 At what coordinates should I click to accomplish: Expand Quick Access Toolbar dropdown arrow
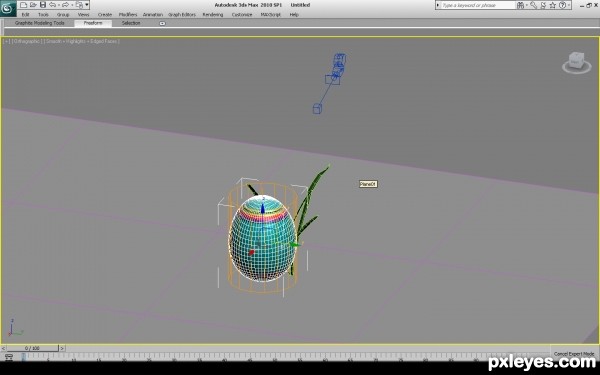pyautogui.click(x=87, y=5)
